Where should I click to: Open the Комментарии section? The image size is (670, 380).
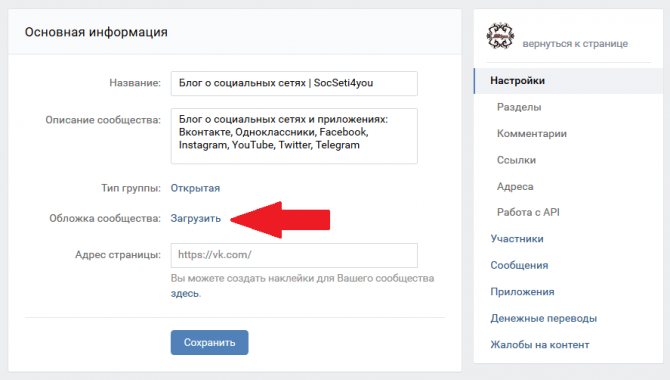532,134
